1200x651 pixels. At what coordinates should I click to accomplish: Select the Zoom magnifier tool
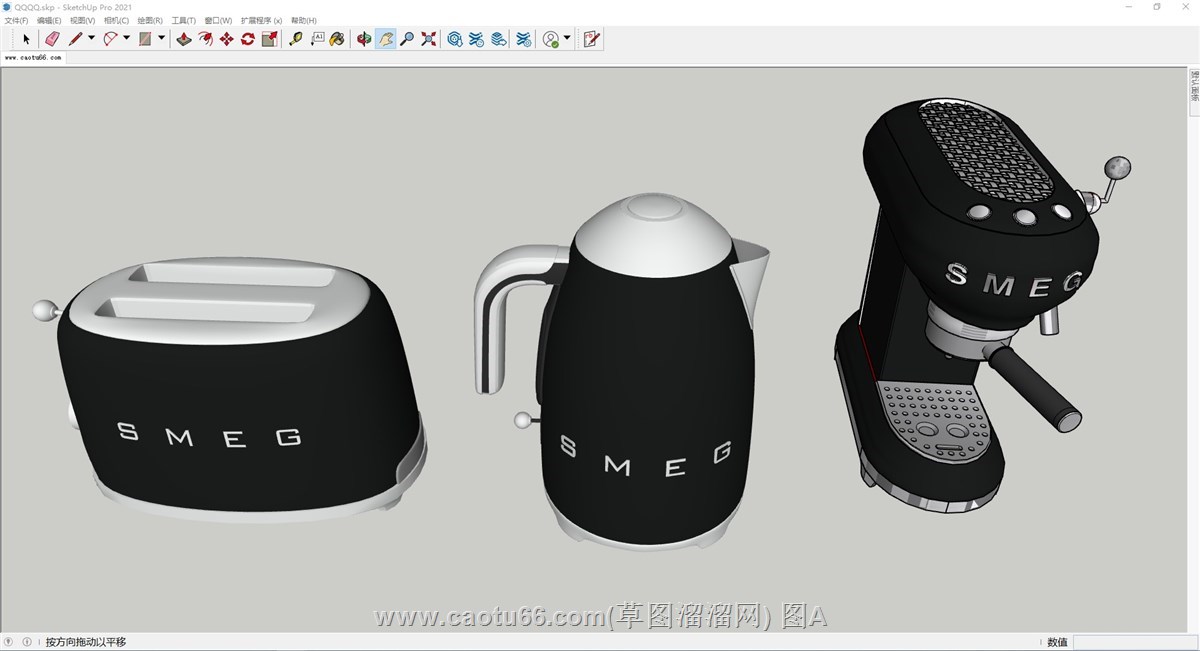(x=407, y=39)
